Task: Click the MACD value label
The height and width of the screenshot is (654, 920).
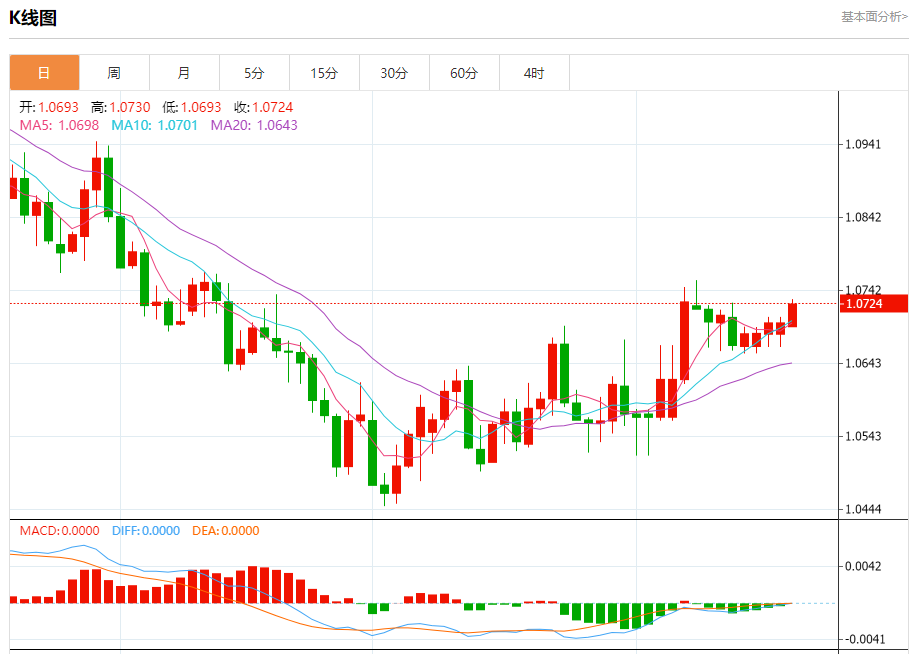Action: [x=59, y=531]
